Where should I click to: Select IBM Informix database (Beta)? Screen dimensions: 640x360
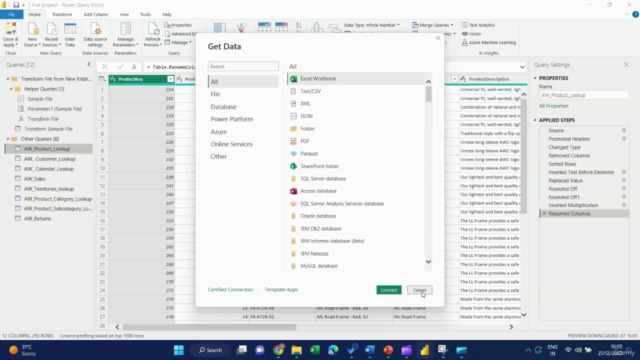(x=332, y=241)
